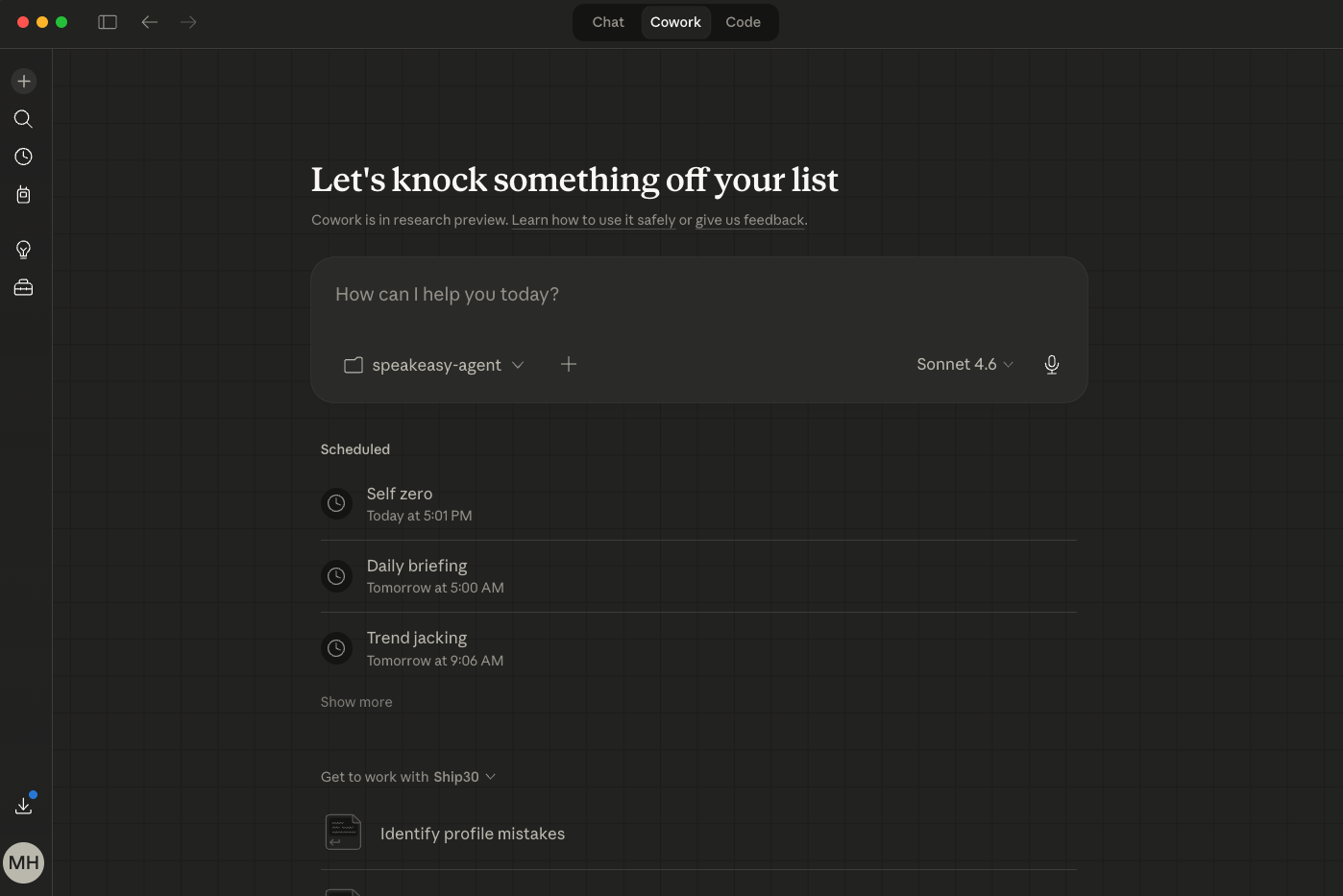Click the download updates icon
The image size is (1343, 896).
pyautogui.click(x=24, y=806)
